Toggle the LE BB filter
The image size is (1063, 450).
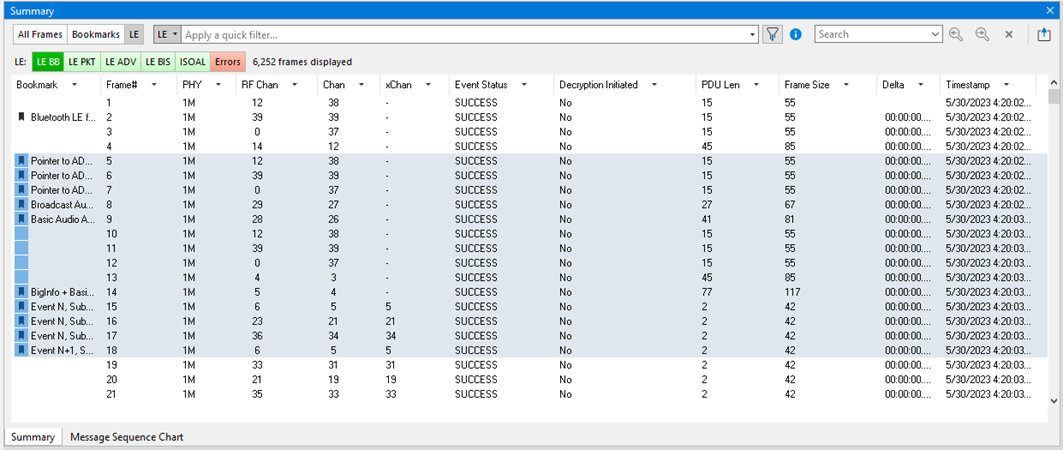49,62
